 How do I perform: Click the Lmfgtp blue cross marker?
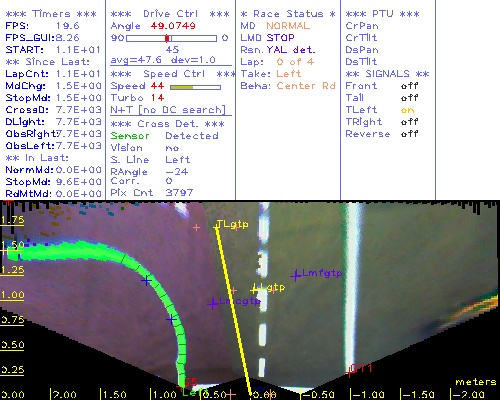[x=295, y=276]
